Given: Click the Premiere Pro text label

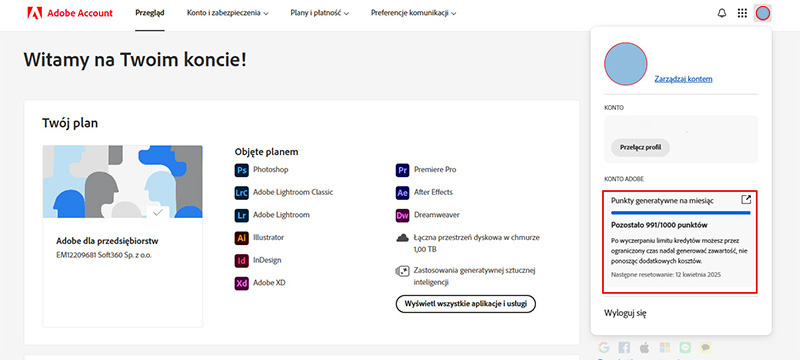Looking at the screenshot, I should (x=435, y=170).
